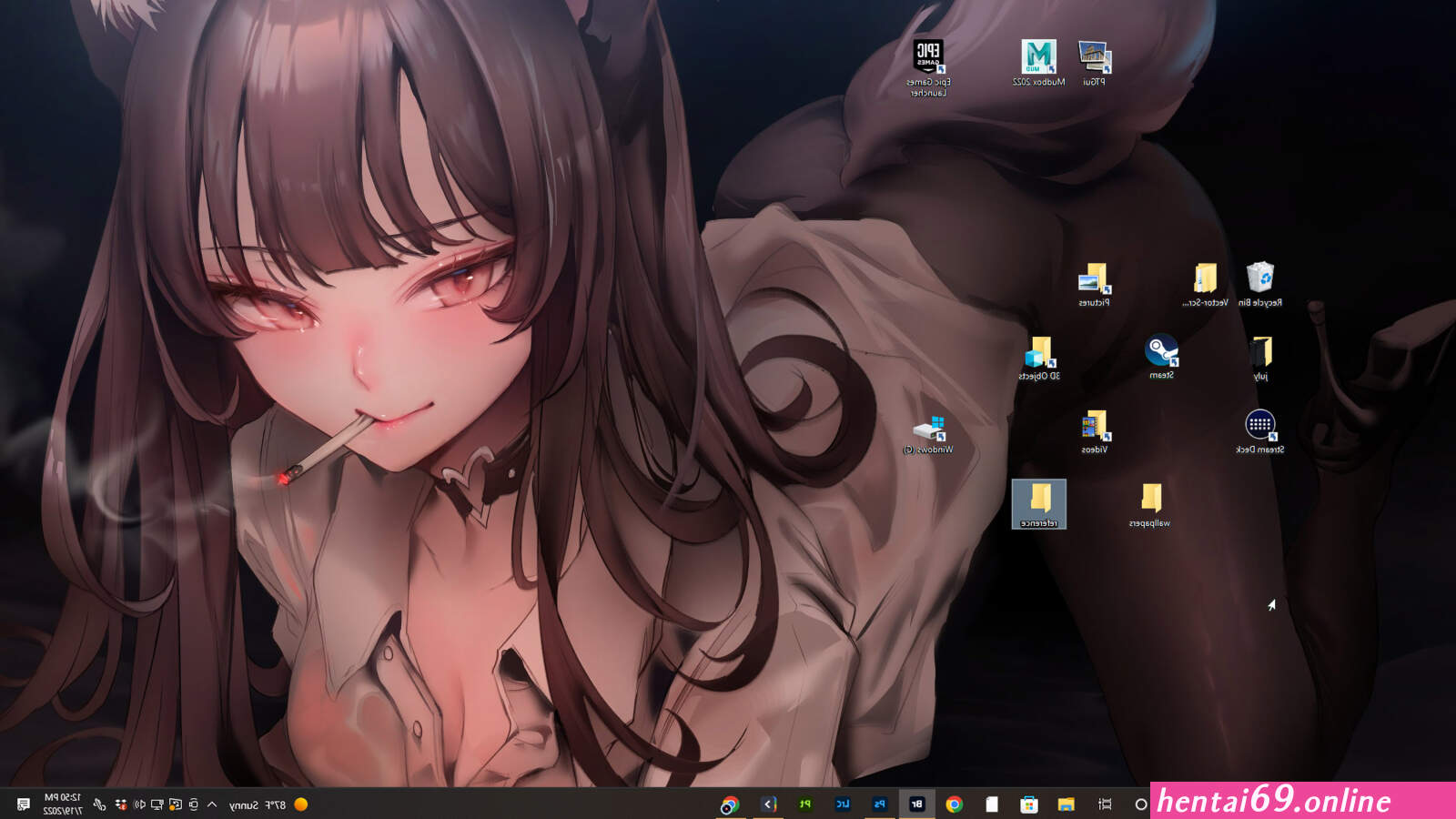Open the Recycle Bin desktop icon

pyautogui.click(x=1260, y=285)
